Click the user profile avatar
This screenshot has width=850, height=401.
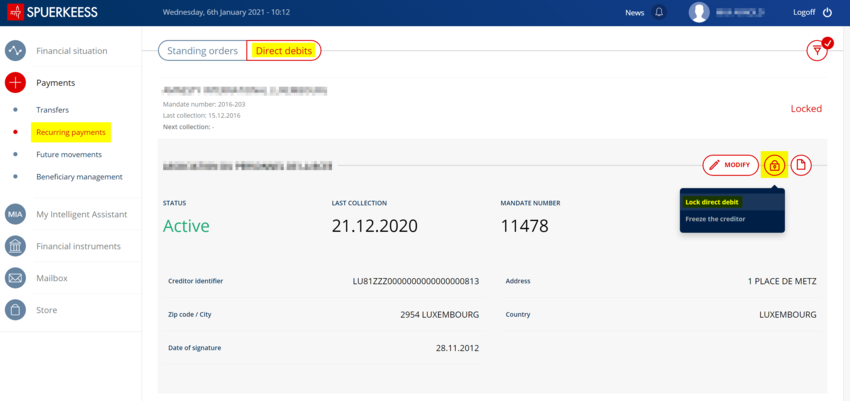(699, 12)
